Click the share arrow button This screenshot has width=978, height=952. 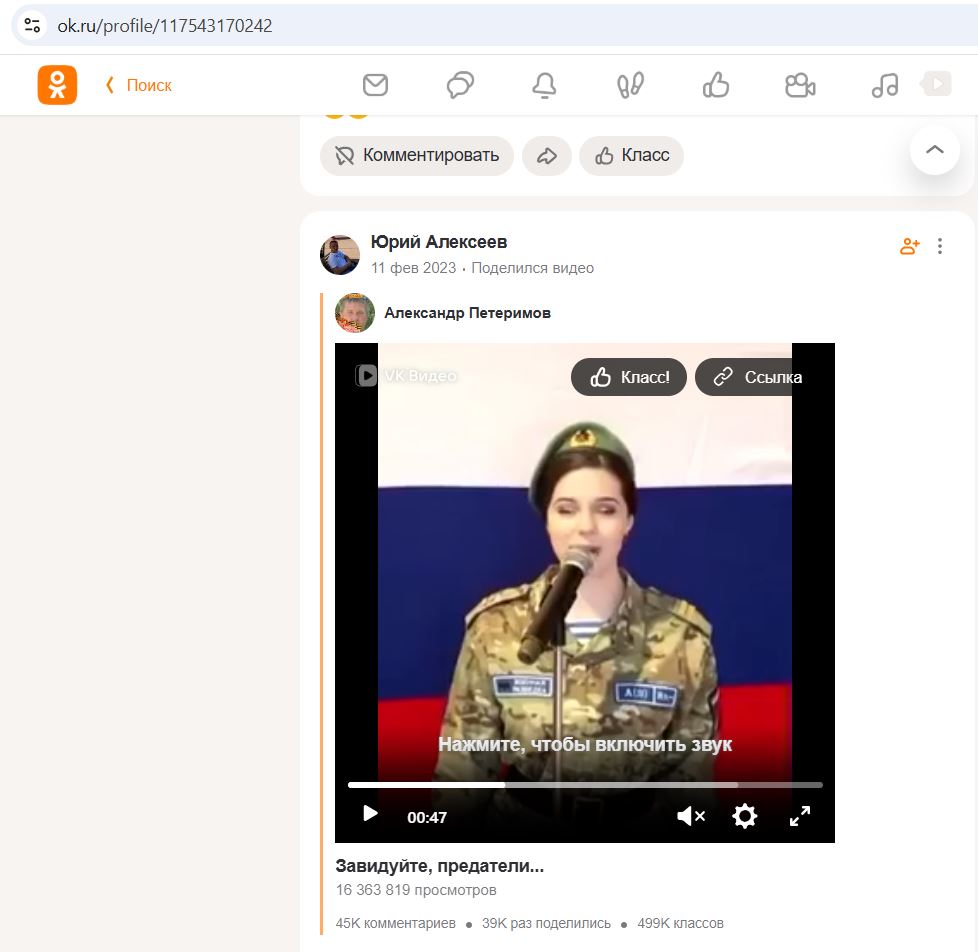tap(547, 155)
